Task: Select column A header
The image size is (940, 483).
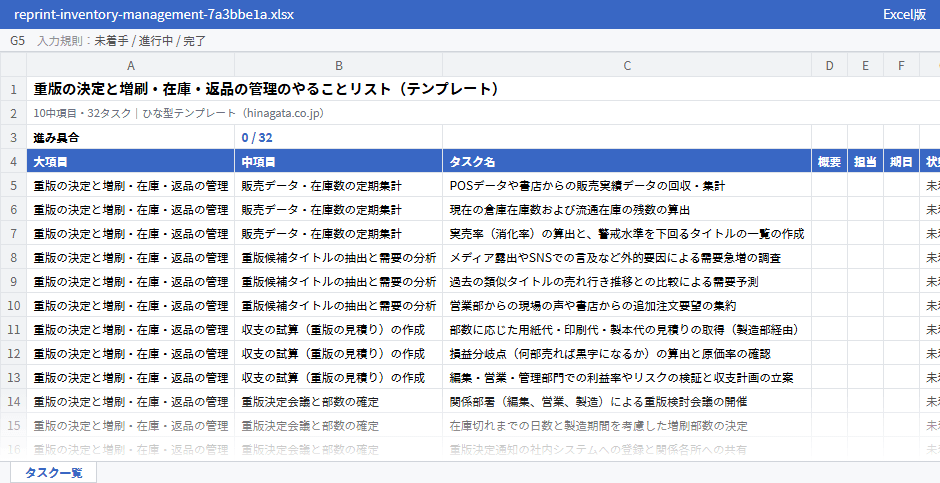Action: pyautogui.click(x=131, y=65)
